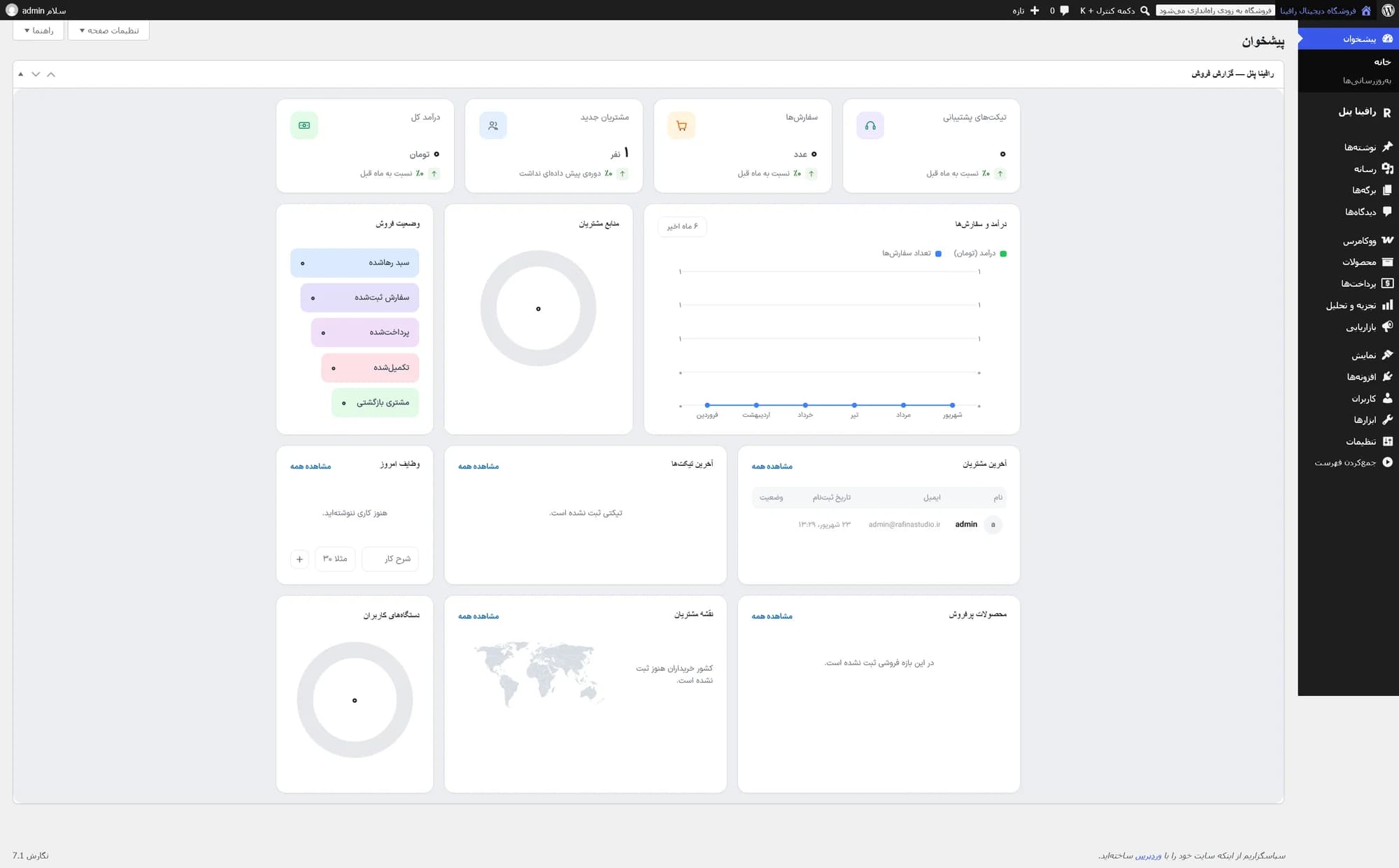The width and height of the screenshot is (1399, 868).
Task: Click the سبد رهاشده funnel bar
Action: [x=355, y=263]
